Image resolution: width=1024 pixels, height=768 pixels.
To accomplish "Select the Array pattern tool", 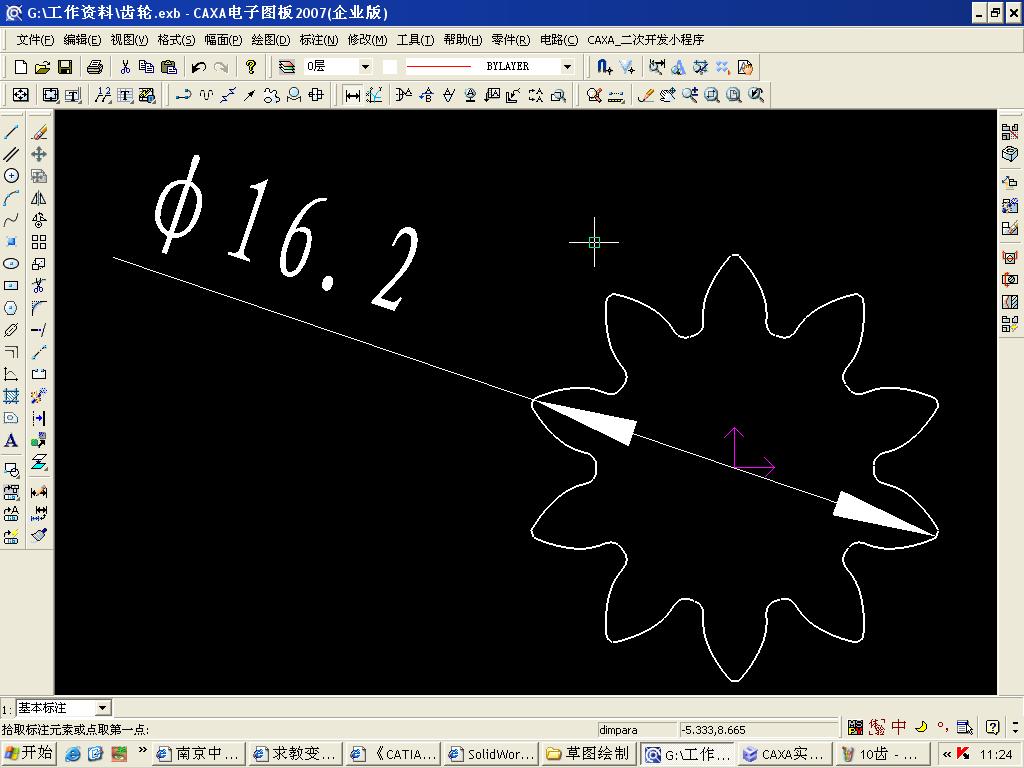I will pos(39,242).
